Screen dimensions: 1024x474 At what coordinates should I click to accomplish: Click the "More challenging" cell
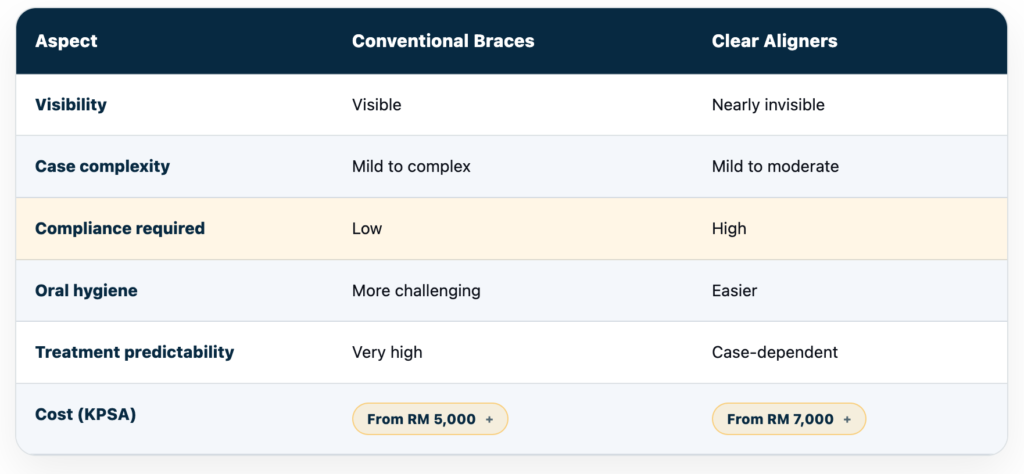click(416, 290)
